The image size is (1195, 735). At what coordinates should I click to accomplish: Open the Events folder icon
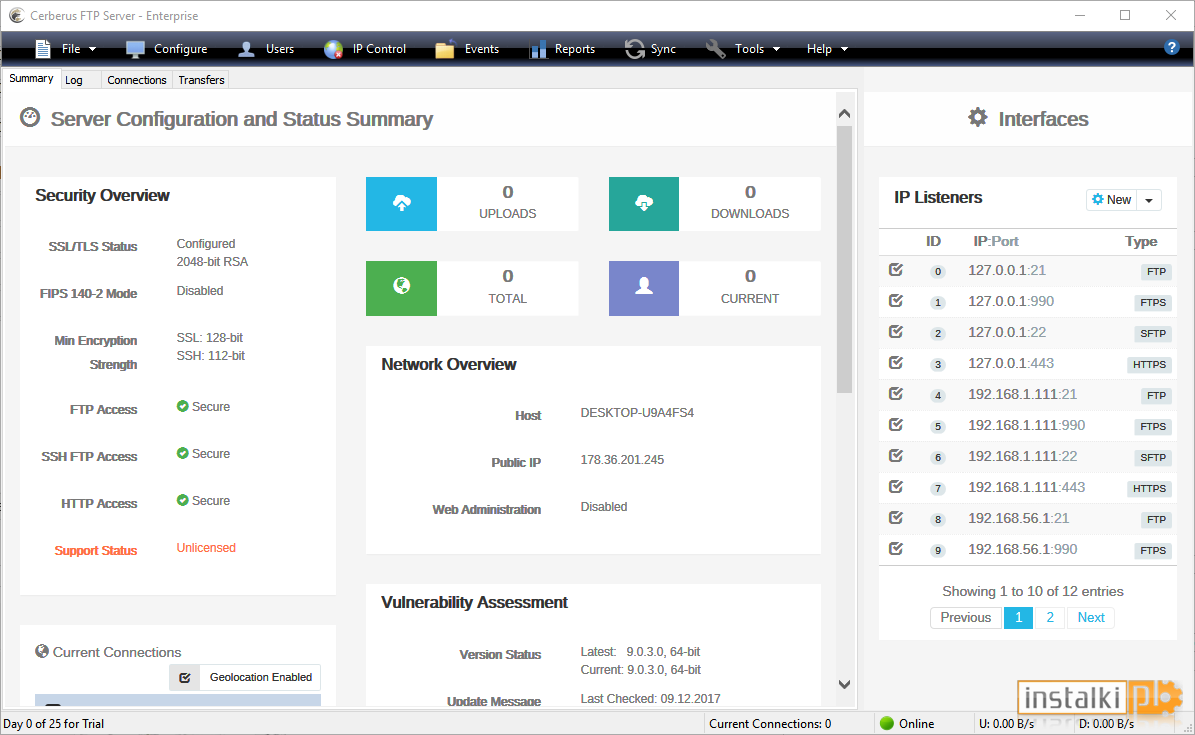tap(445, 49)
